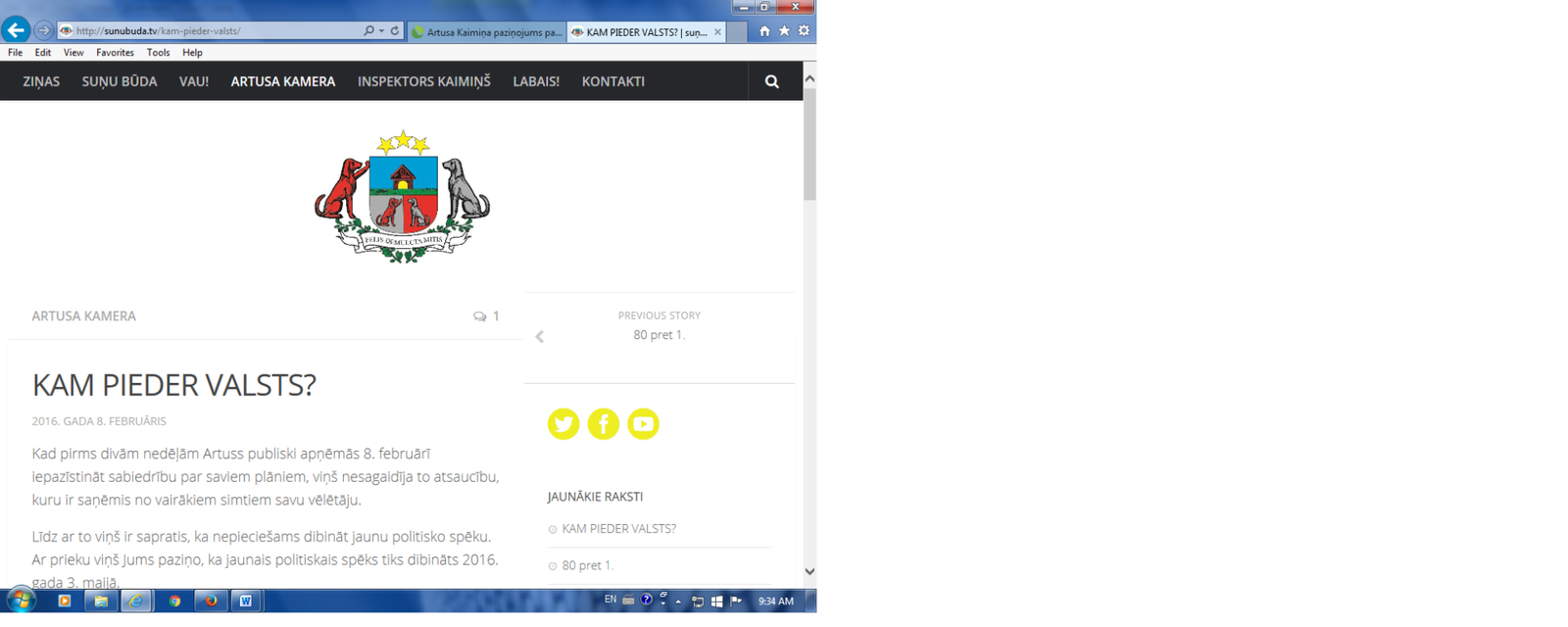Show hidden system tray icons arrow

[x=678, y=602]
